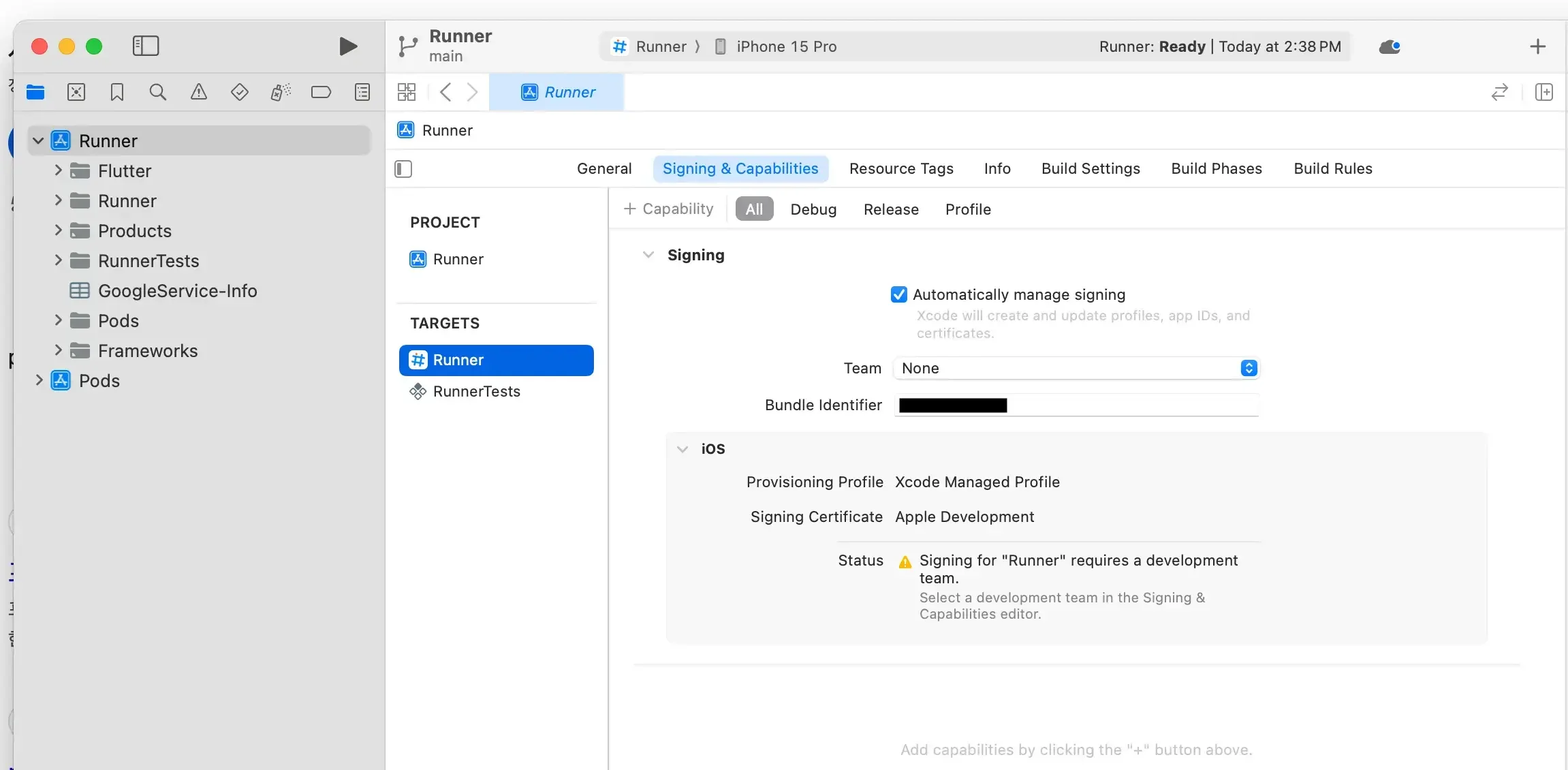Open the Report navigator icon
This screenshot has width=1568, height=770.
pyautogui.click(x=362, y=92)
